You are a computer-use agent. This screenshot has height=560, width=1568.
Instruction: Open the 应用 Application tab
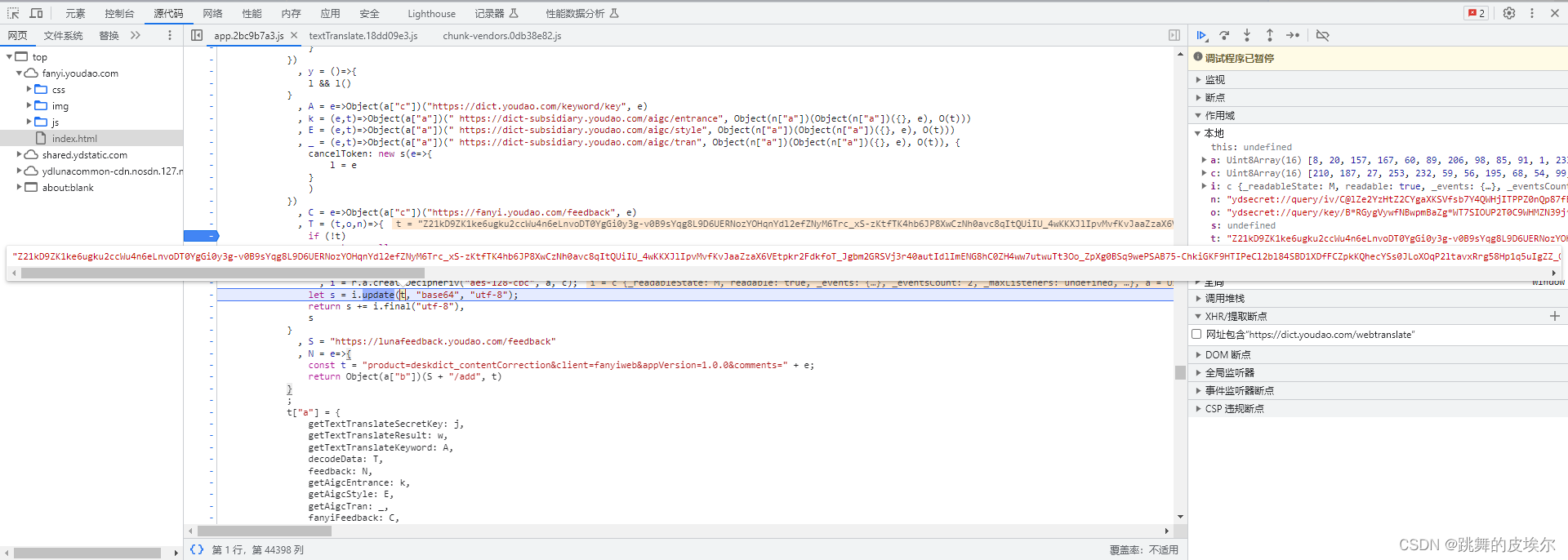(330, 13)
